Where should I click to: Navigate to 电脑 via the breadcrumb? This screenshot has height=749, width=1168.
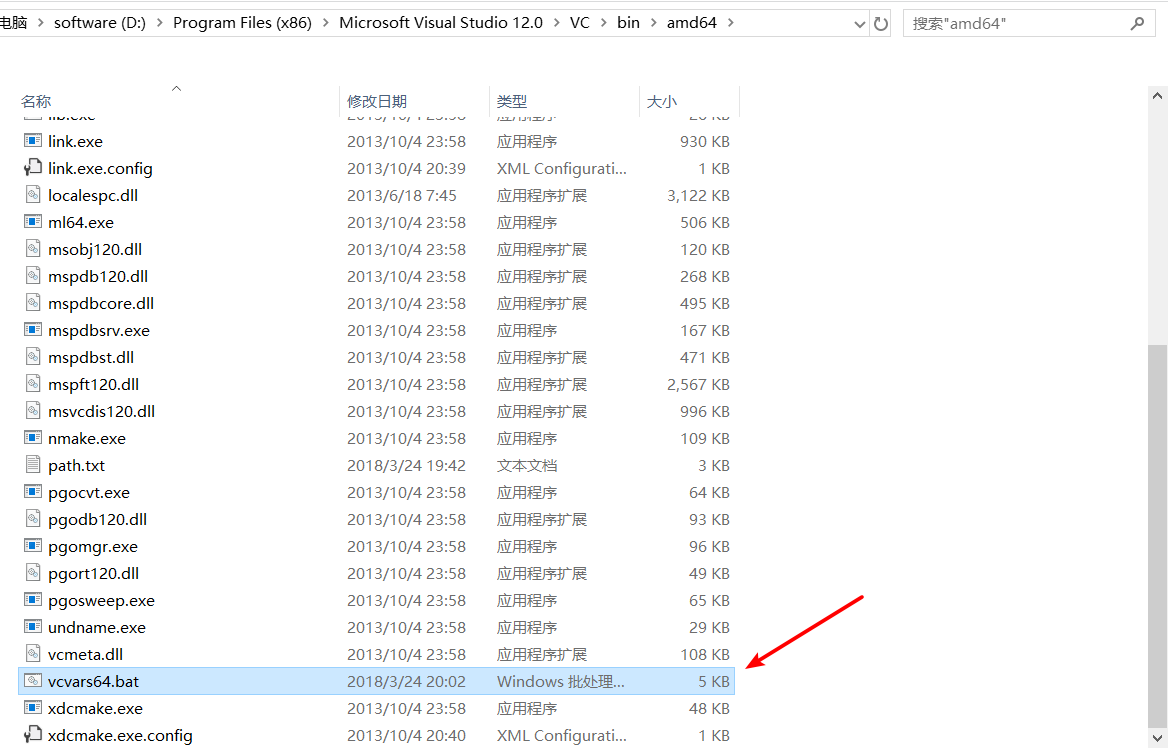pyautogui.click(x=16, y=21)
